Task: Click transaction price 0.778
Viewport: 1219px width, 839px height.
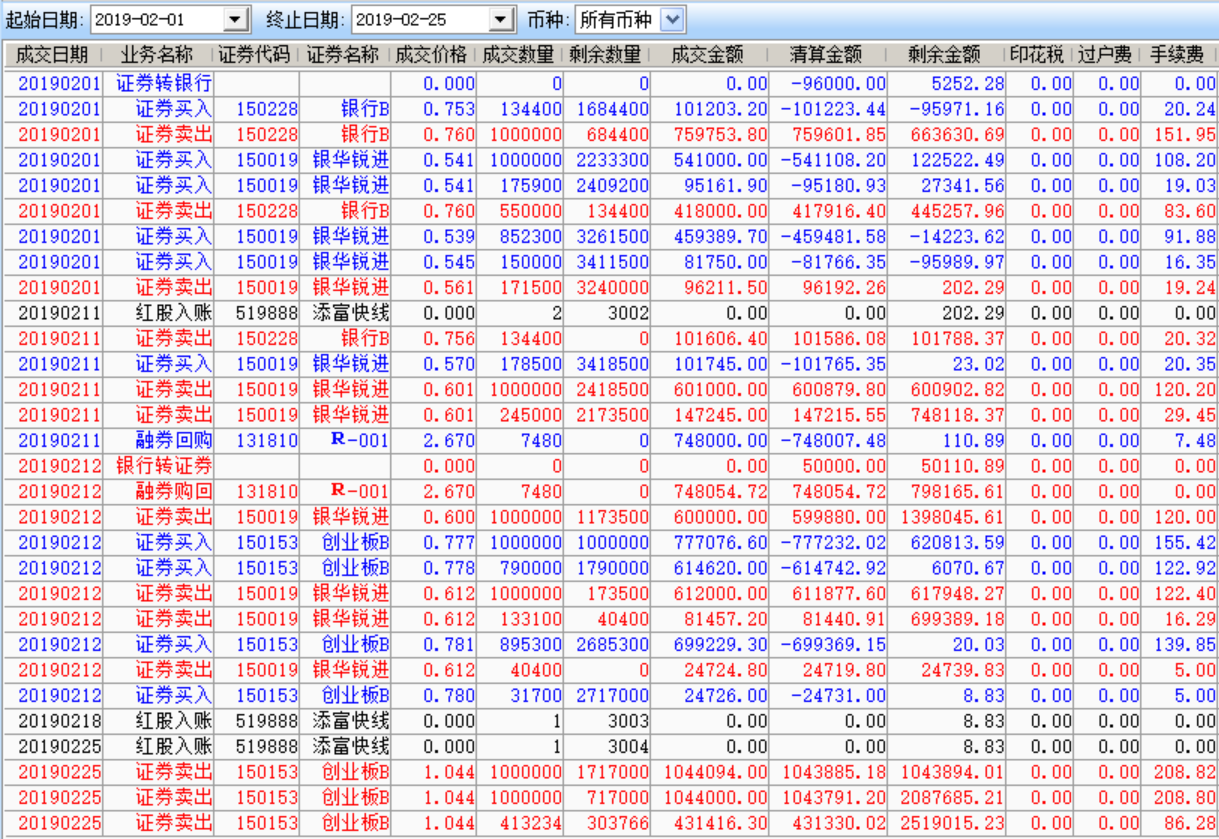Action: [x=449, y=568]
